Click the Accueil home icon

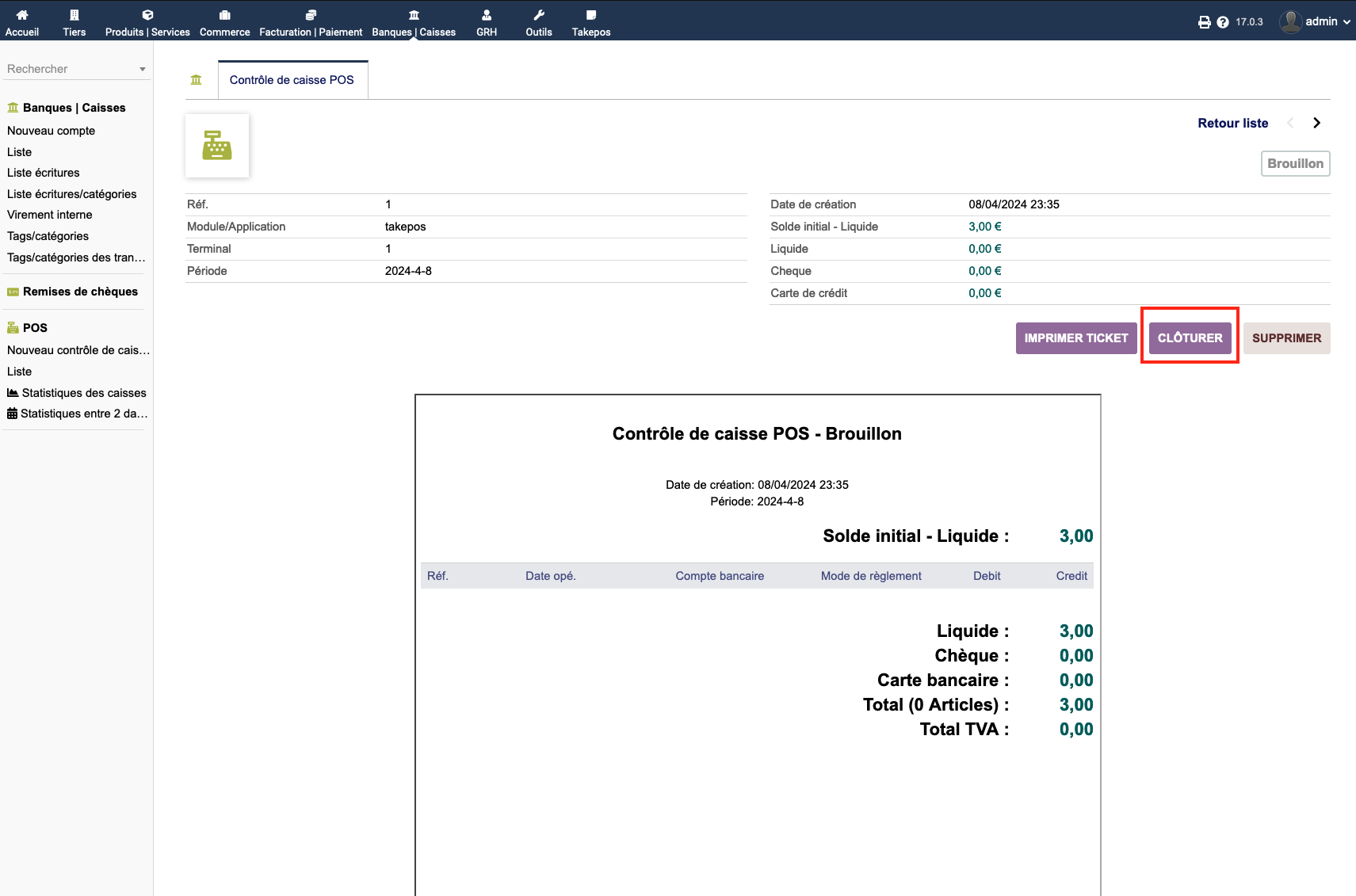(22, 15)
